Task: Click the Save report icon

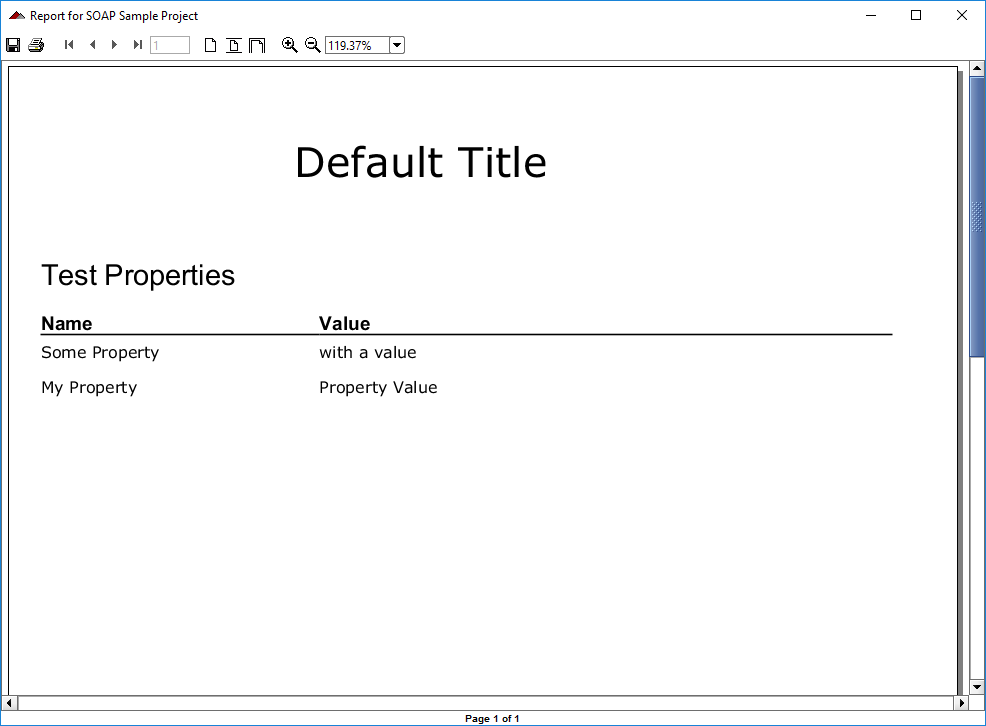Action: click(13, 44)
